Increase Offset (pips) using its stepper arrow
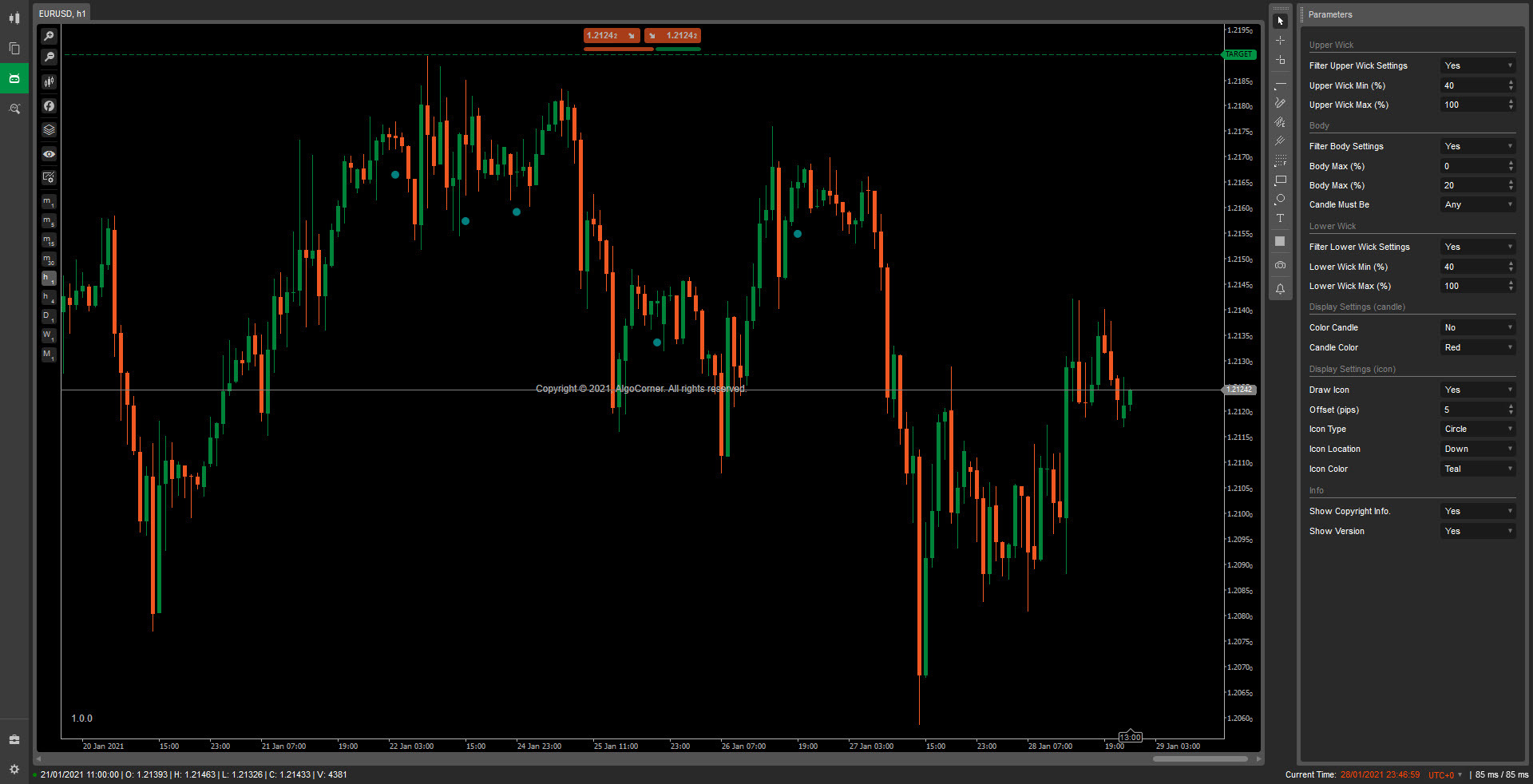This screenshot has height=784, width=1533. pos(1510,406)
